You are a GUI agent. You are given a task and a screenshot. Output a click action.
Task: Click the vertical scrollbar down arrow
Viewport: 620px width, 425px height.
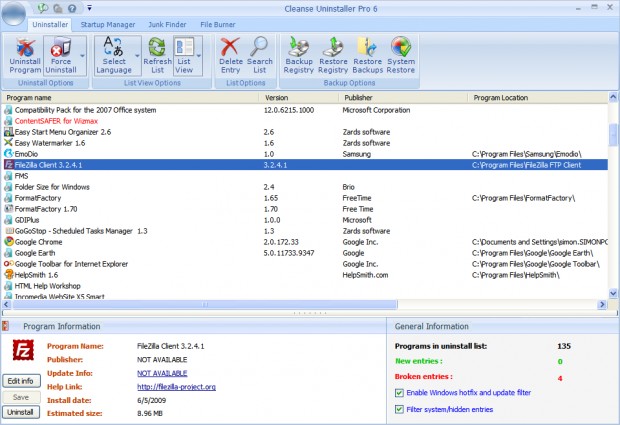[x=613, y=293]
